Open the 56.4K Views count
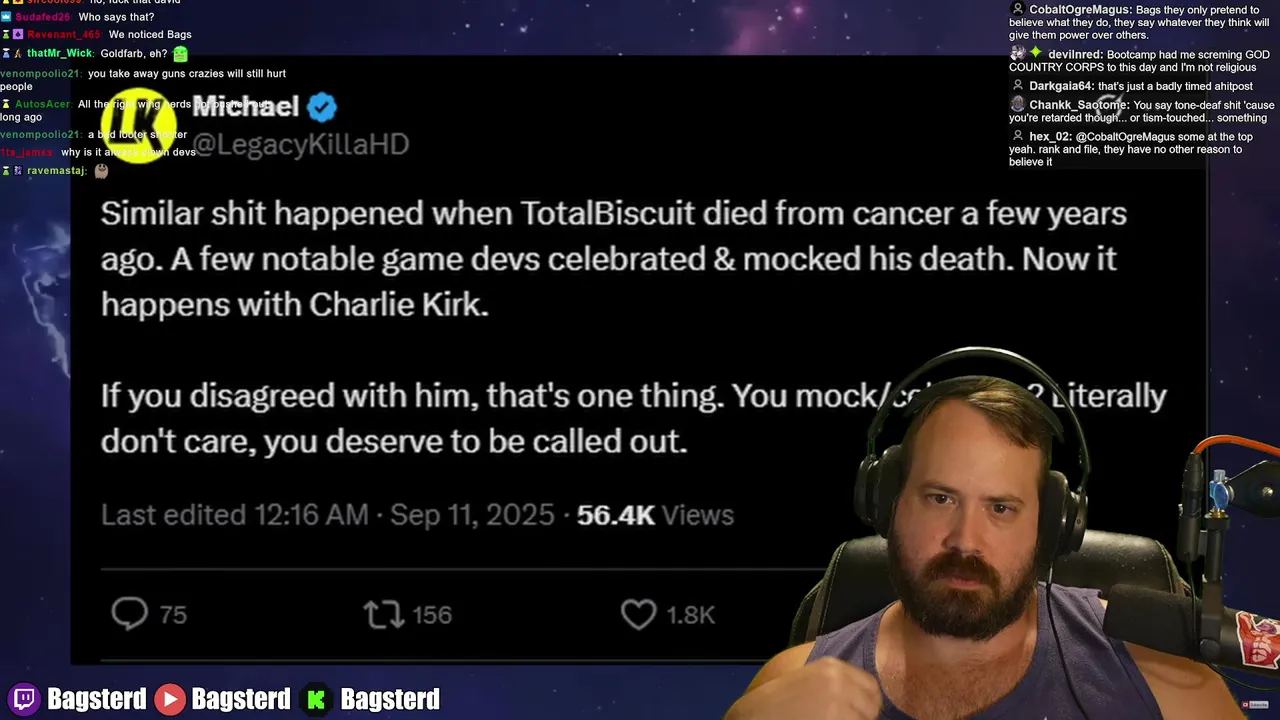1280x720 pixels. point(655,515)
